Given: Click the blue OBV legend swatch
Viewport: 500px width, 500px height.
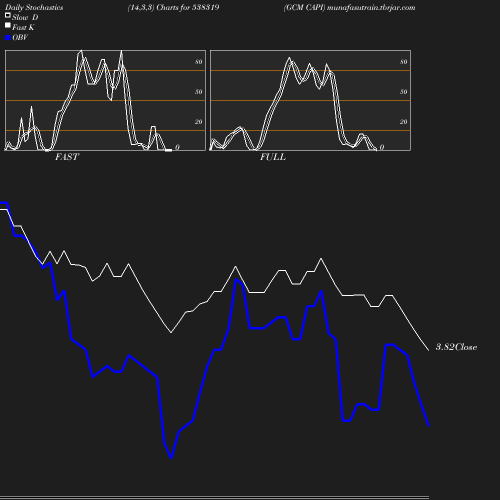Looking at the screenshot, I should pyautogui.click(x=8, y=38).
